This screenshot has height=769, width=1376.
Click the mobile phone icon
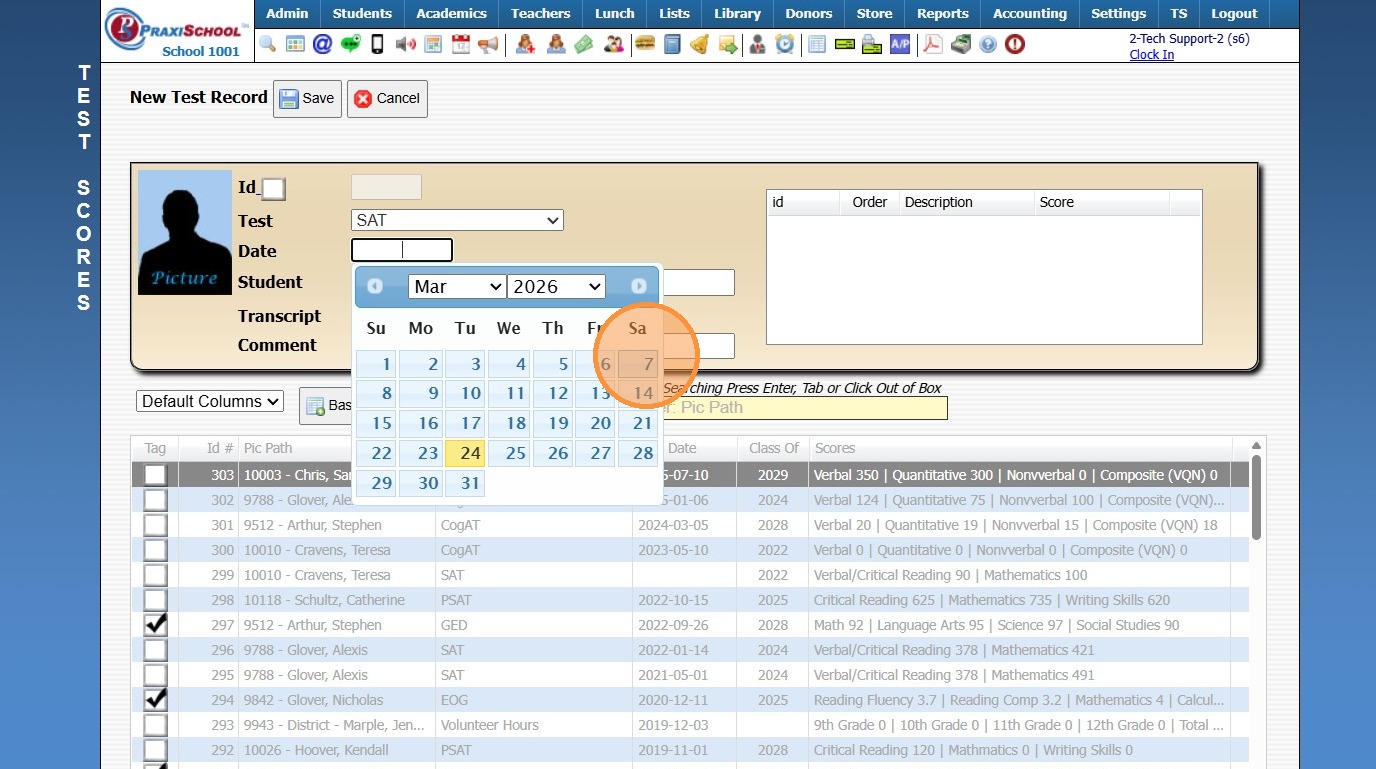(x=378, y=44)
